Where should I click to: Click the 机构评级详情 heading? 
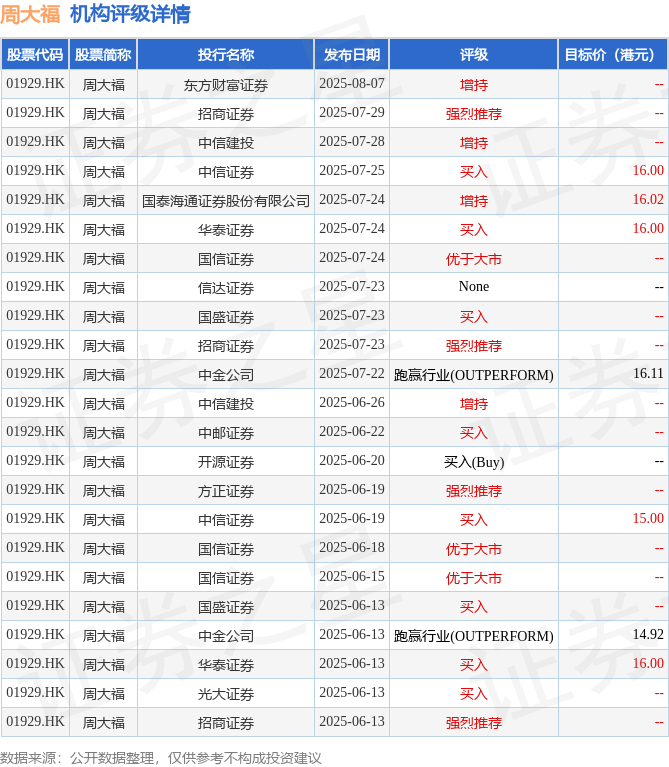pos(130,14)
